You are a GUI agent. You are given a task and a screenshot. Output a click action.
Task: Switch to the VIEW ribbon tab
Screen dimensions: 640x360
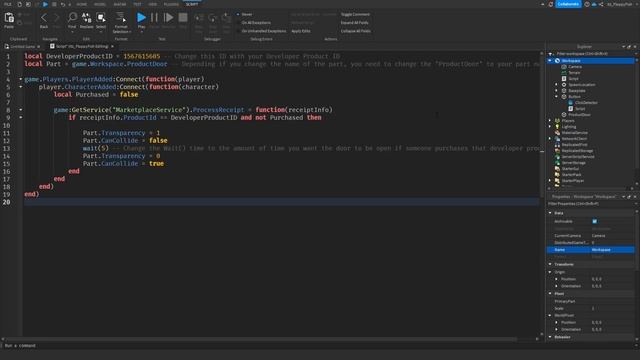tap(153, 4)
